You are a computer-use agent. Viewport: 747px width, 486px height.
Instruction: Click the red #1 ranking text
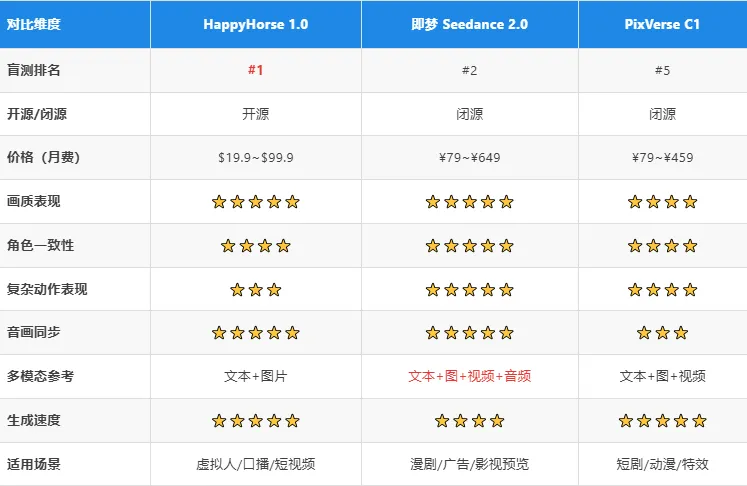tap(255, 71)
